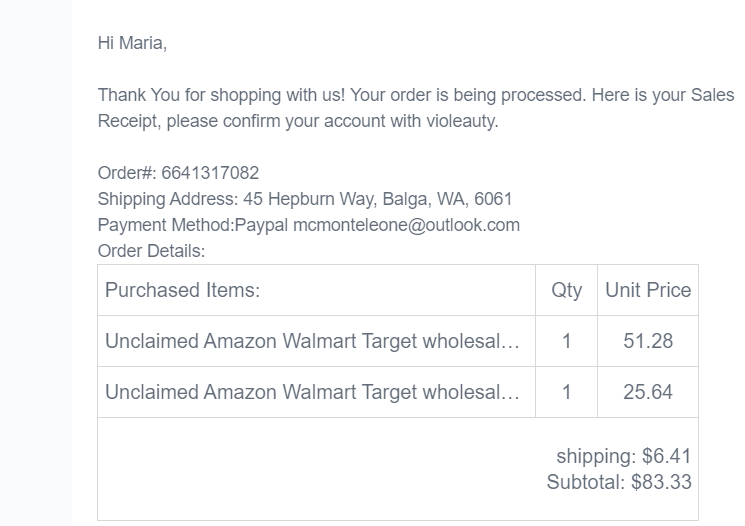
Task: Click the quantity cell of the first item
Action: (566, 341)
